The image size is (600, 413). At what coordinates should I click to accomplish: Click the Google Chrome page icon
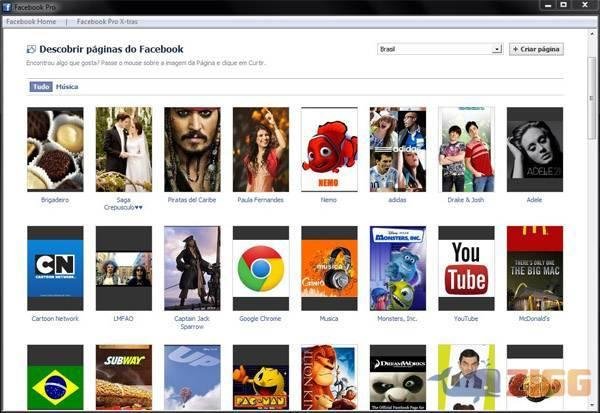260,267
